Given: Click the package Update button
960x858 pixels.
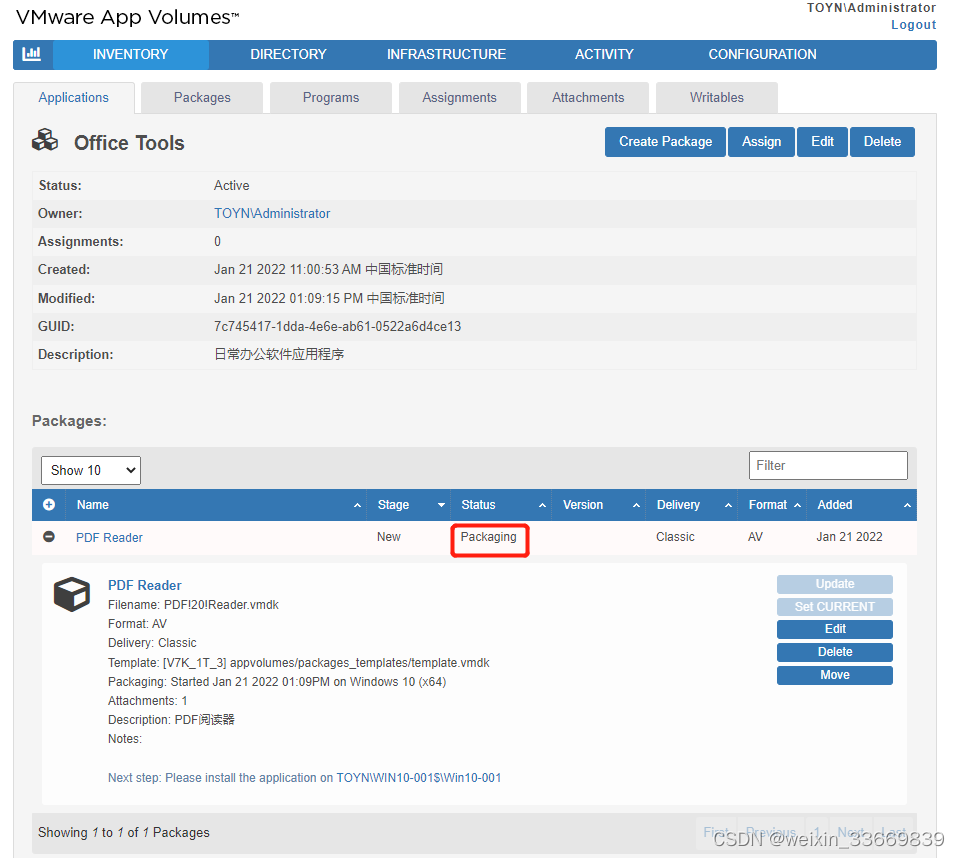Looking at the screenshot, I should [834, 584].
